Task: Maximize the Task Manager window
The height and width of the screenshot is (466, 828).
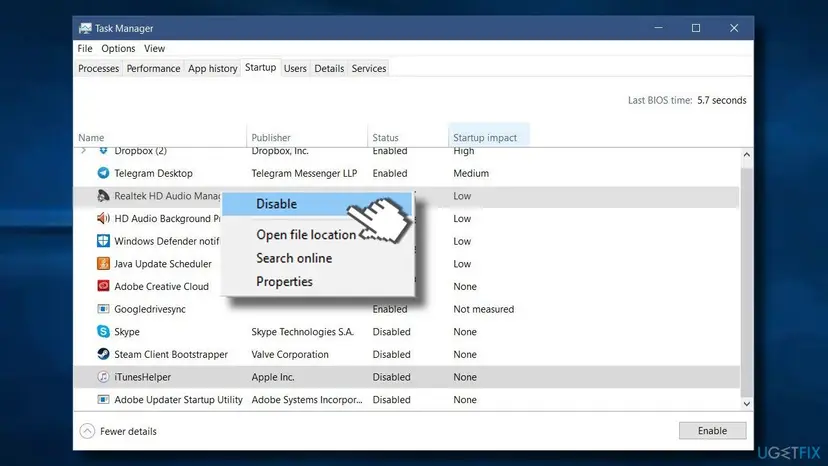Action: tap(696, 28)
